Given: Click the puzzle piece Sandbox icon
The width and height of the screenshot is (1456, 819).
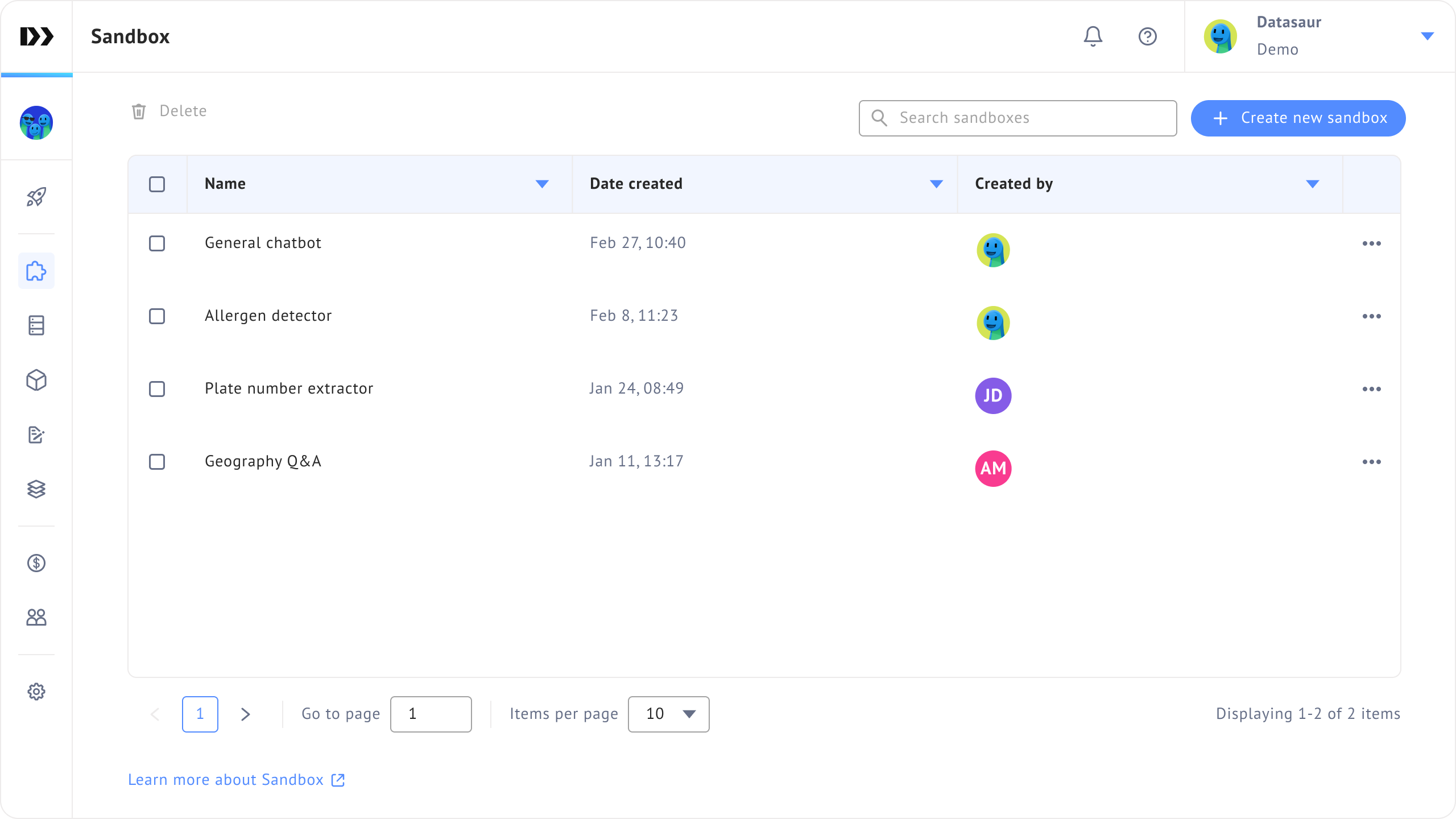Looking at the screenshot, I should pyautogui.click(x=36, y=271).
